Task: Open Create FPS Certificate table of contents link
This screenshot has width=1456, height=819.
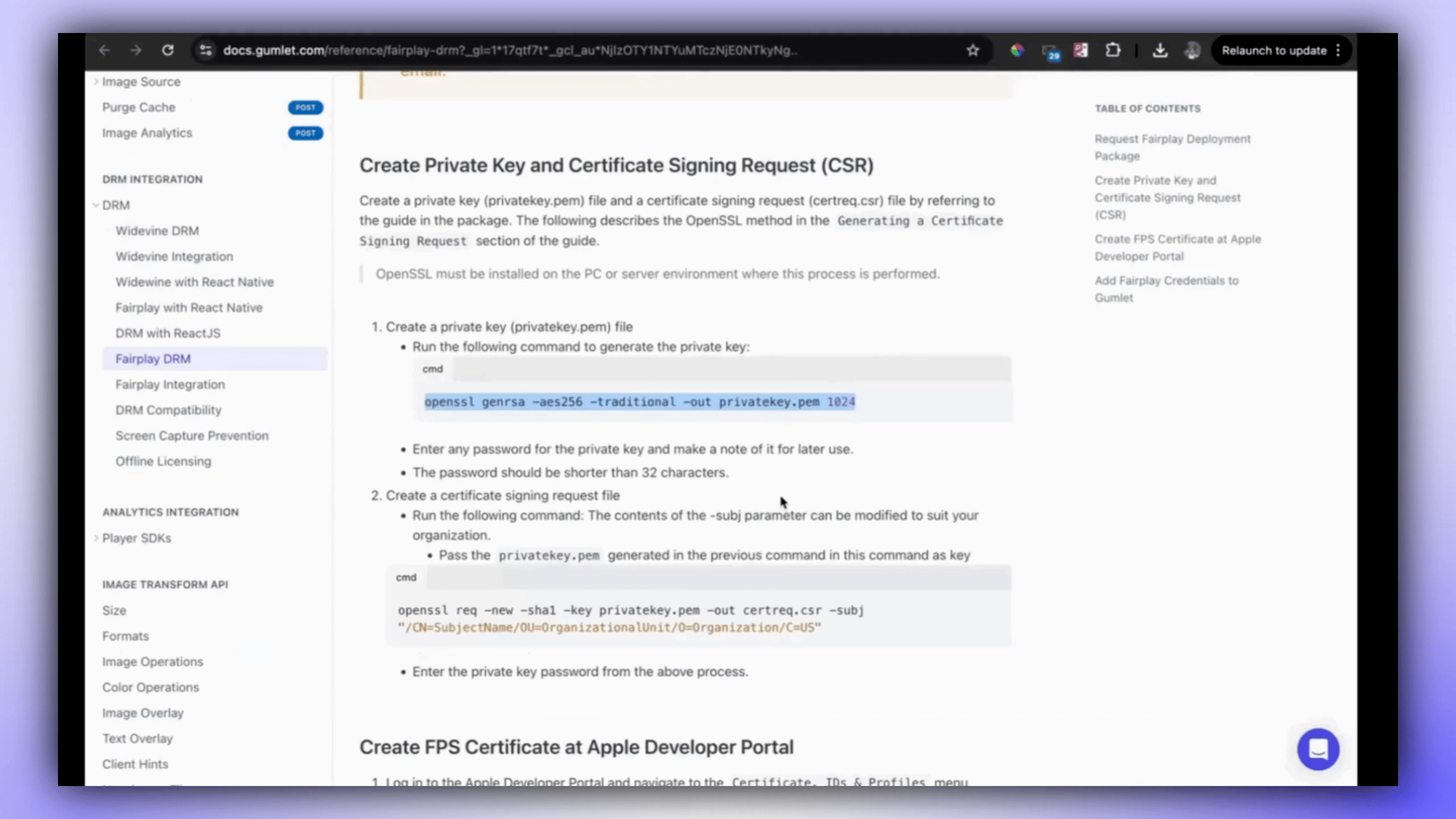Action: click(x=1177, y=247)
